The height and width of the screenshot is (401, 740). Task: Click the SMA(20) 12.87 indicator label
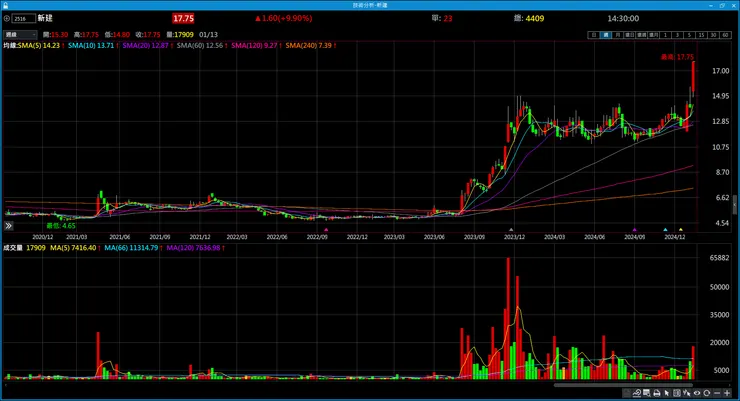(x=147, y=45)
